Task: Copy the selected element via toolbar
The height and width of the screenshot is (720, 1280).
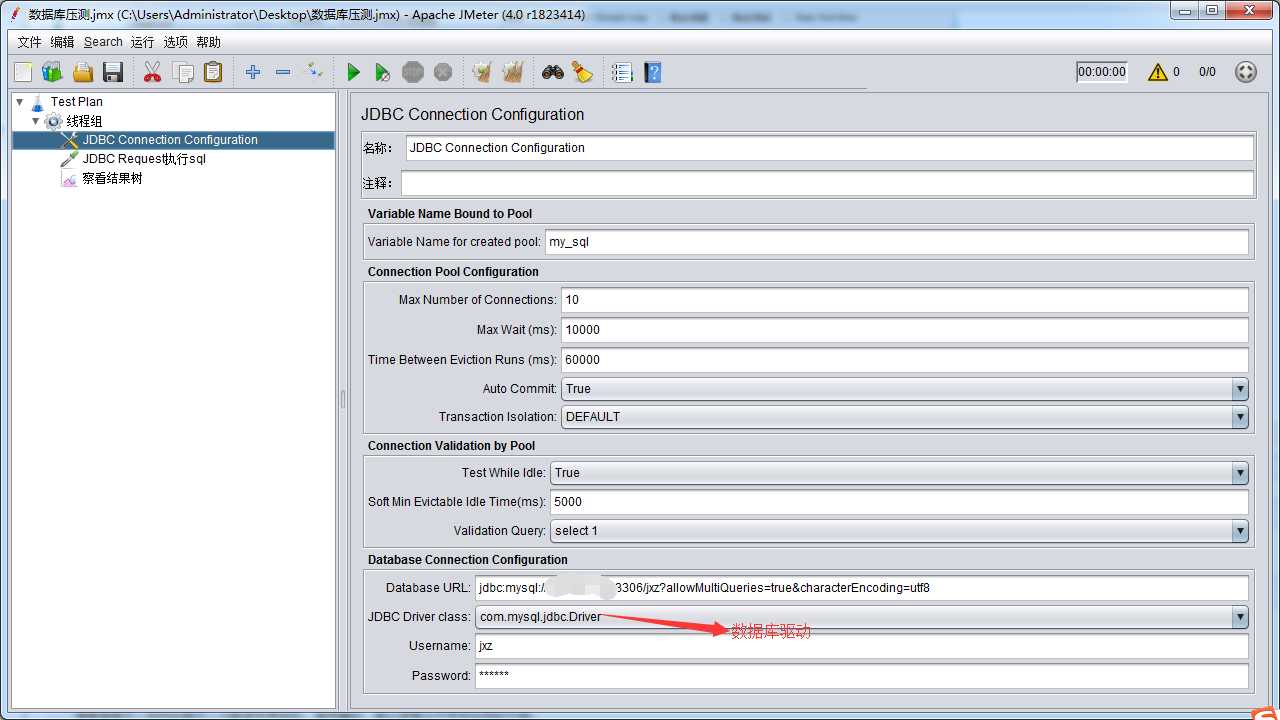Action: [183, 72]
